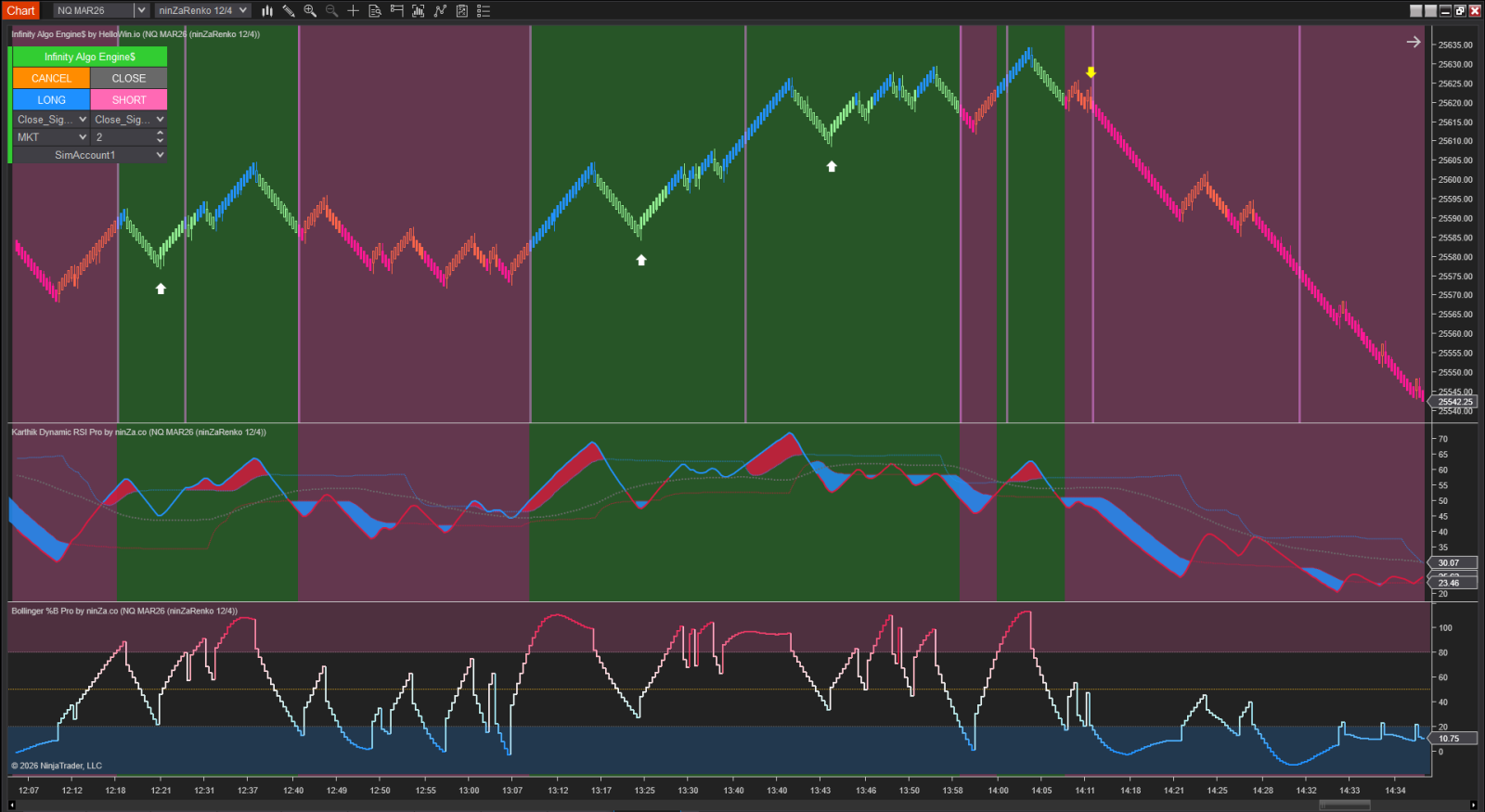This screenshot has width=1485, height=812.
Task: Click the pink SHORT button
Action: point(129,99)
